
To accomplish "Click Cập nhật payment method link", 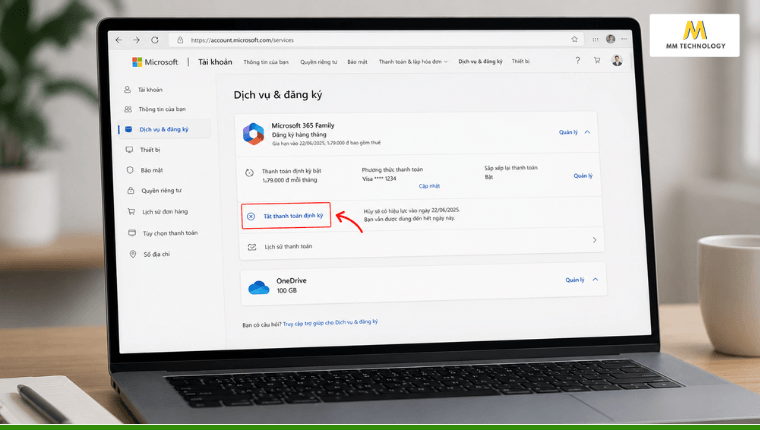I will [x=429, y=186].
